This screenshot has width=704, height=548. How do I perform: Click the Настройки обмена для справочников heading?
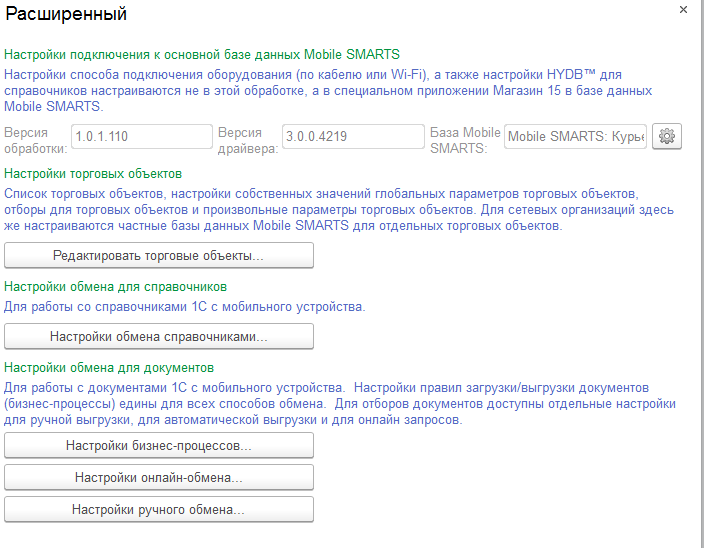(115, 287)
